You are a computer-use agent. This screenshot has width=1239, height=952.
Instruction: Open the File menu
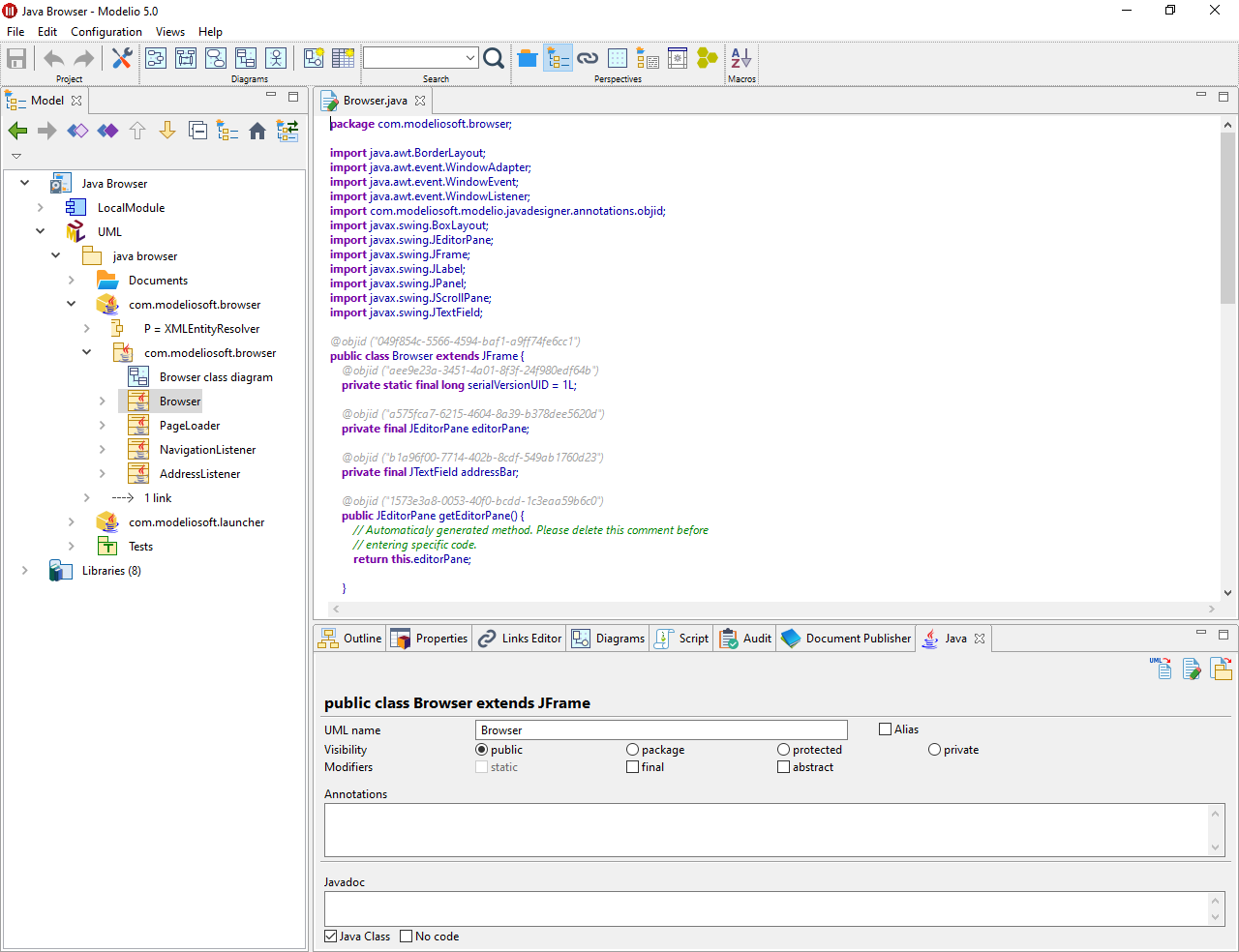point(15,32)
